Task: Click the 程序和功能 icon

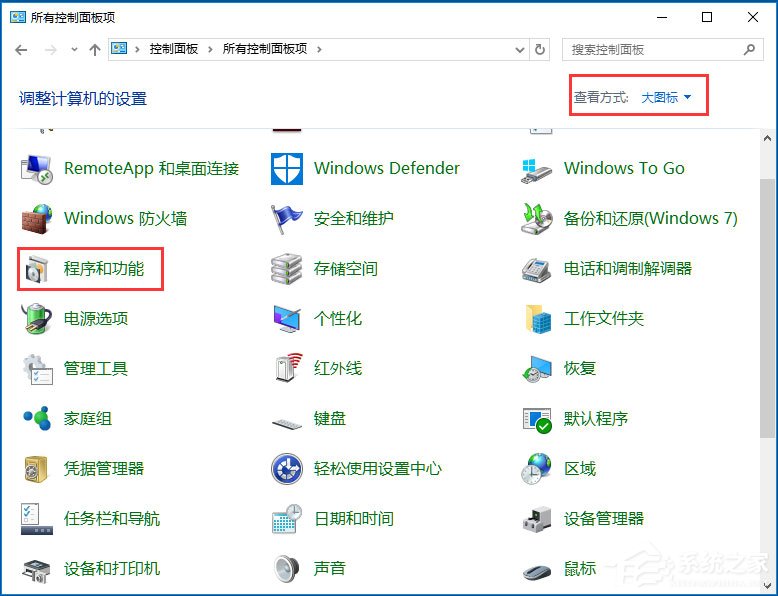Action: click(x=37, y=269)
